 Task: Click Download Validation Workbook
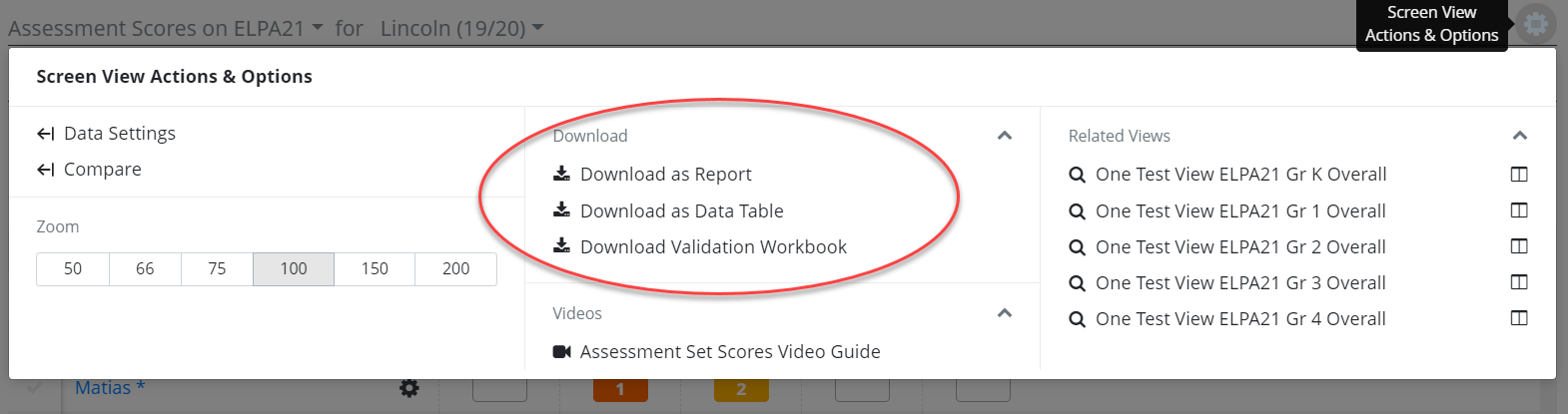700,246
